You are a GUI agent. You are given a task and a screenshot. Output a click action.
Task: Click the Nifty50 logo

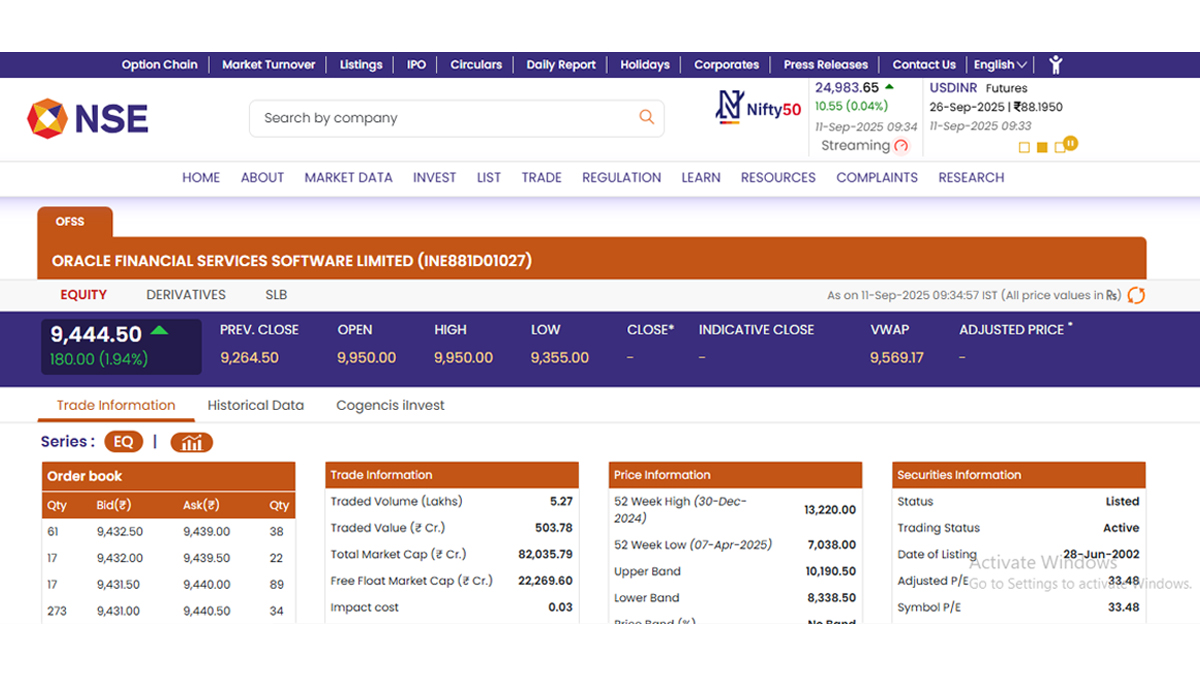click(x=759, y=107)
